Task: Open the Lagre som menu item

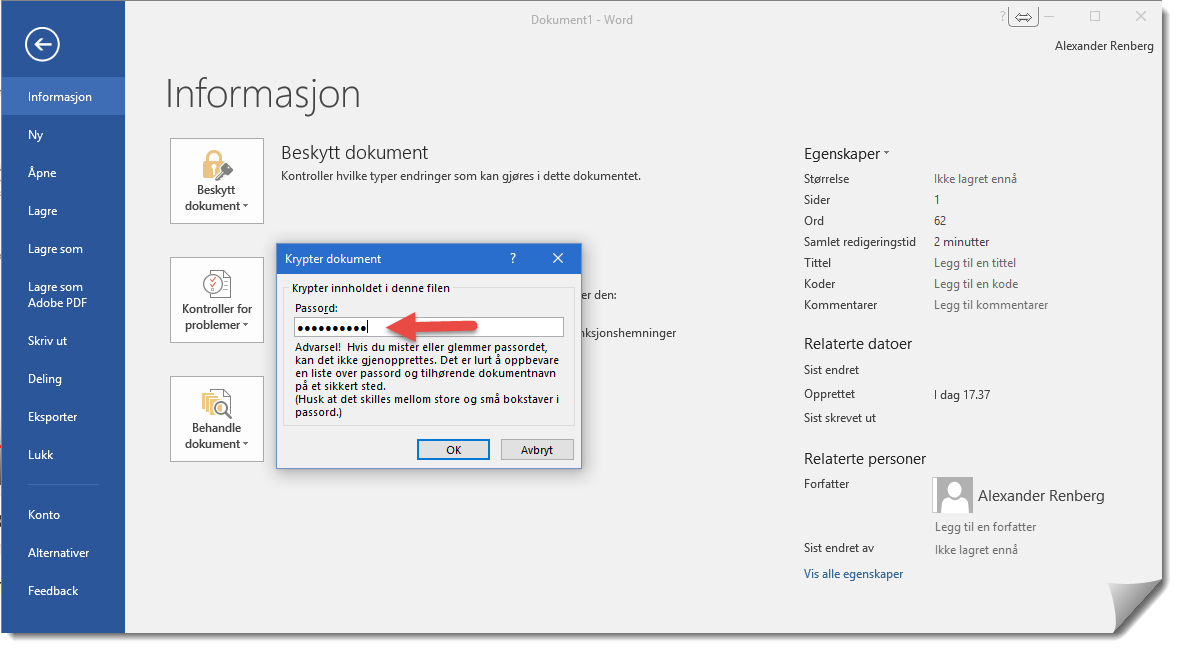Action: tap(55, 249)
